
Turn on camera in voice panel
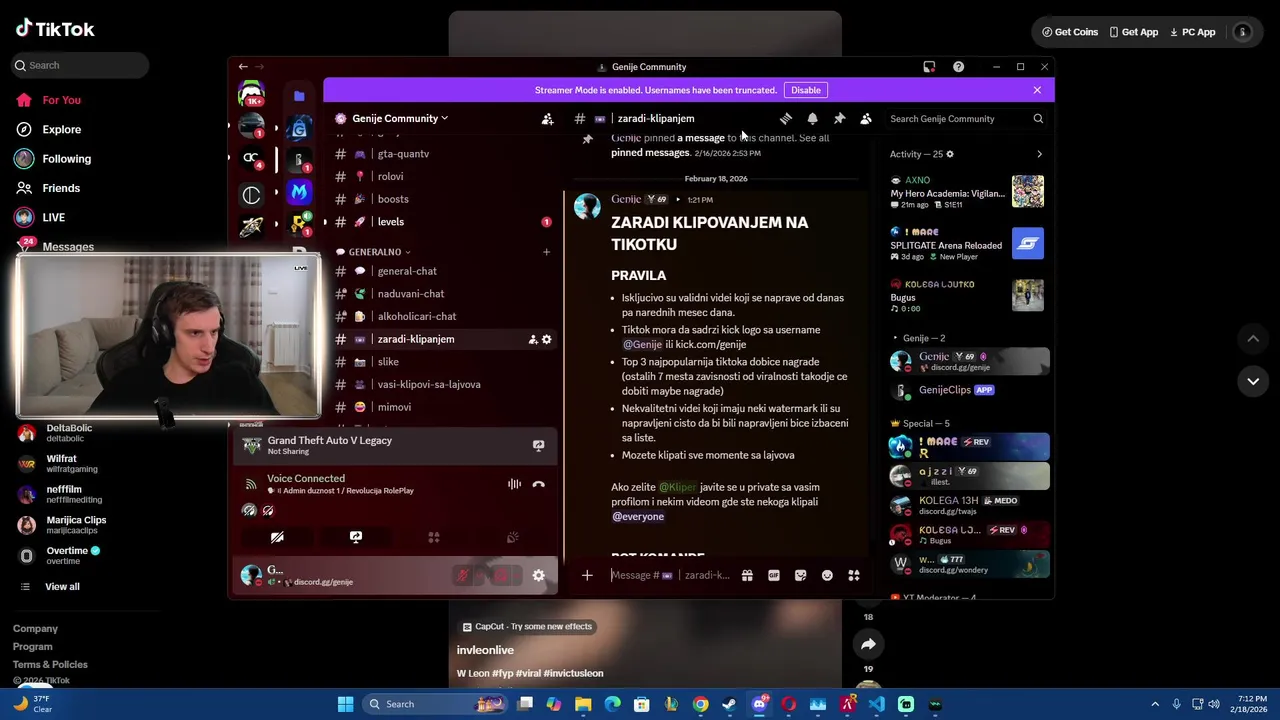277,537
